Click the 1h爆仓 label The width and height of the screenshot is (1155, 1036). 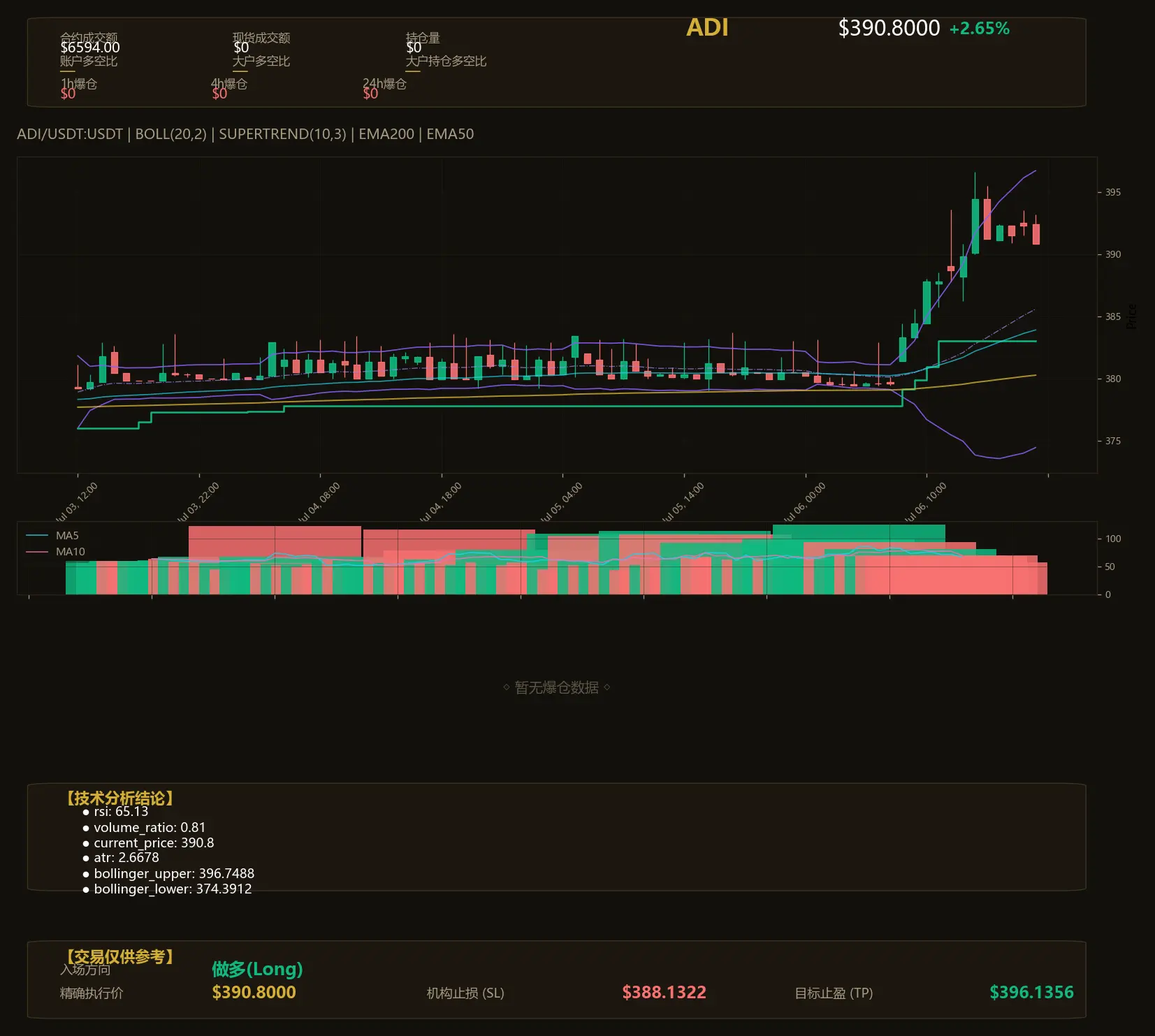(79, 84)
